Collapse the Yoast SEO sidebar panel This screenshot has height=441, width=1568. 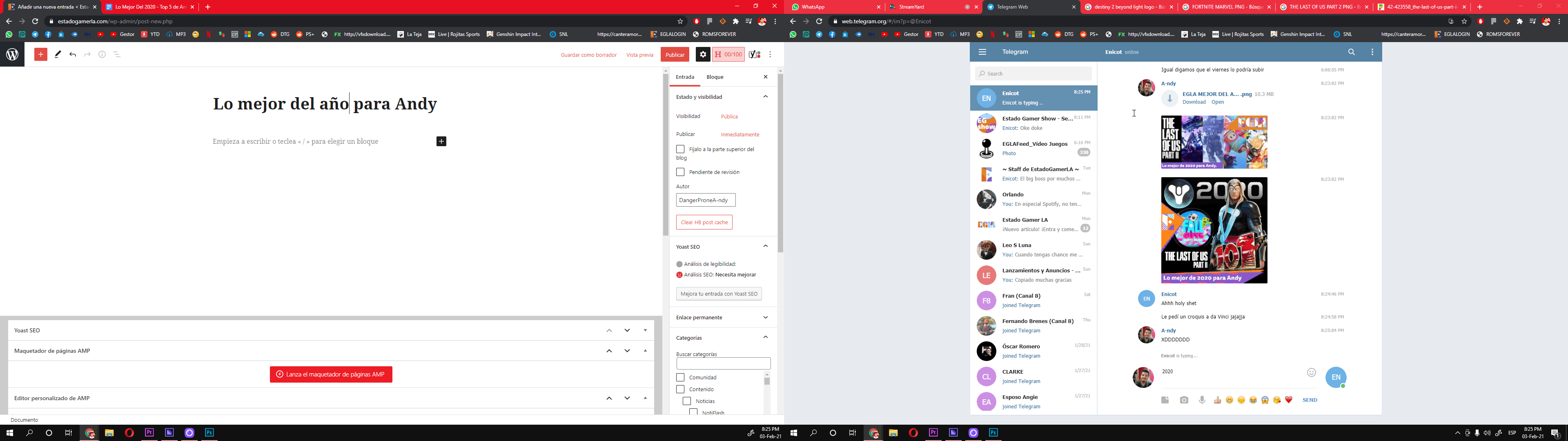click(x=765, y=246)
